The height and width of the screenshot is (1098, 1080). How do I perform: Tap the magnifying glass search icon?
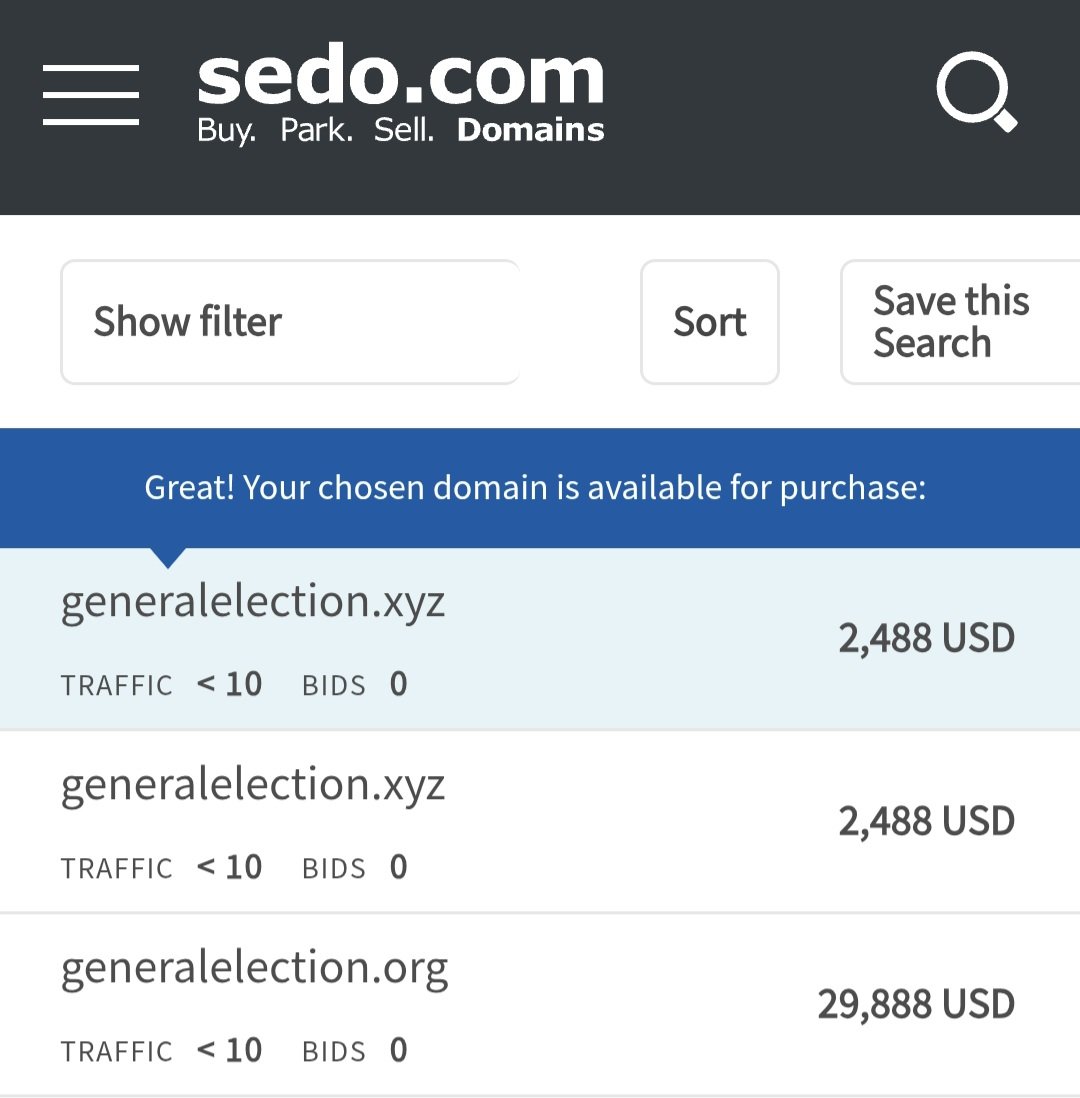coord(975,92)
